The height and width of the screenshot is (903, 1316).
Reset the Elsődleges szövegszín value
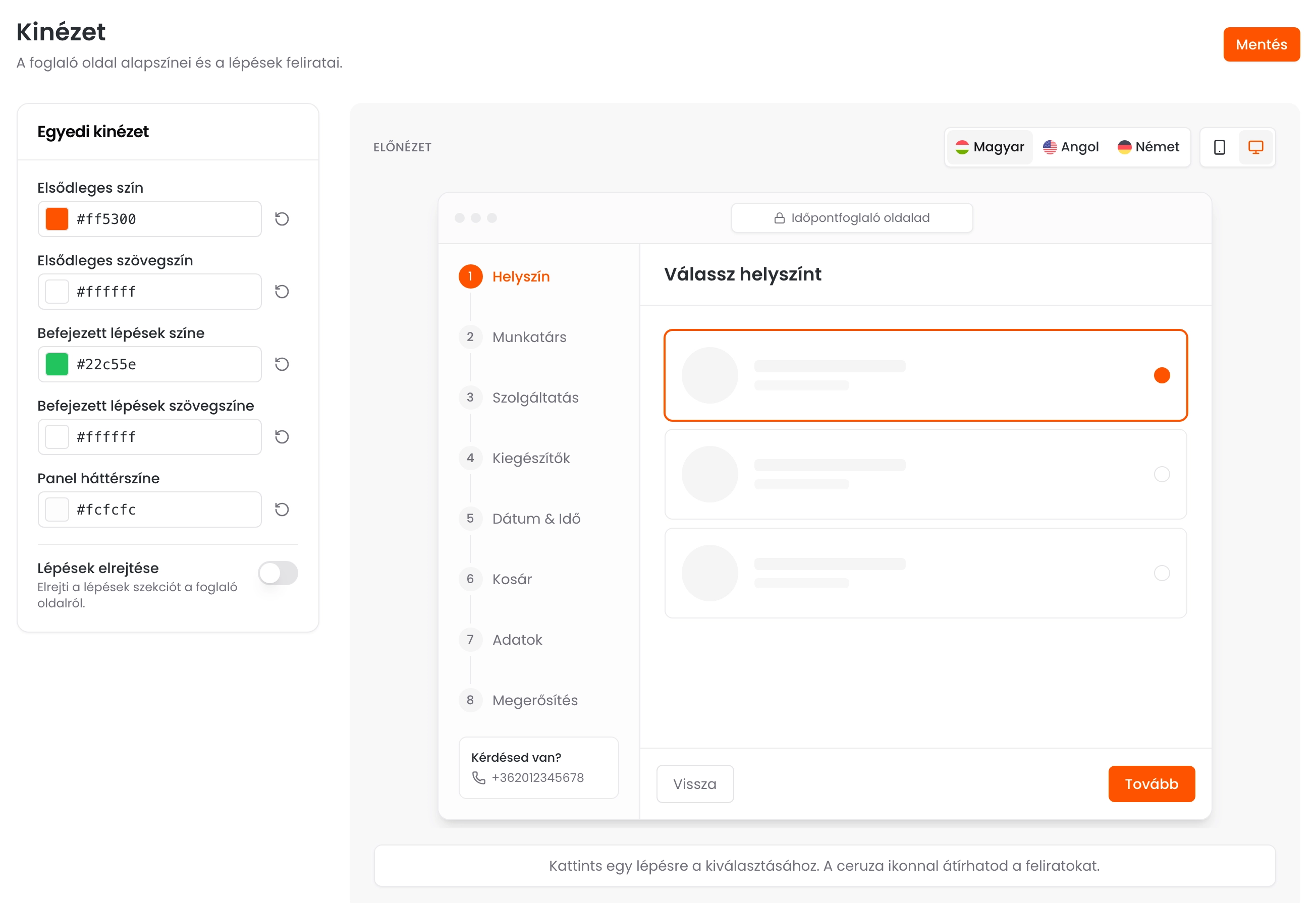[282, 292]
